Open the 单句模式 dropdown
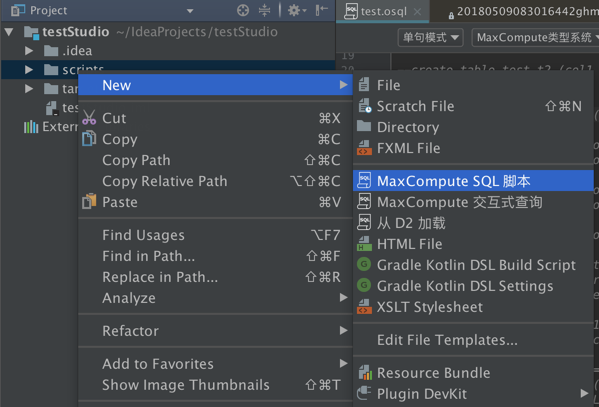599x407 pixels. [431, 37]
